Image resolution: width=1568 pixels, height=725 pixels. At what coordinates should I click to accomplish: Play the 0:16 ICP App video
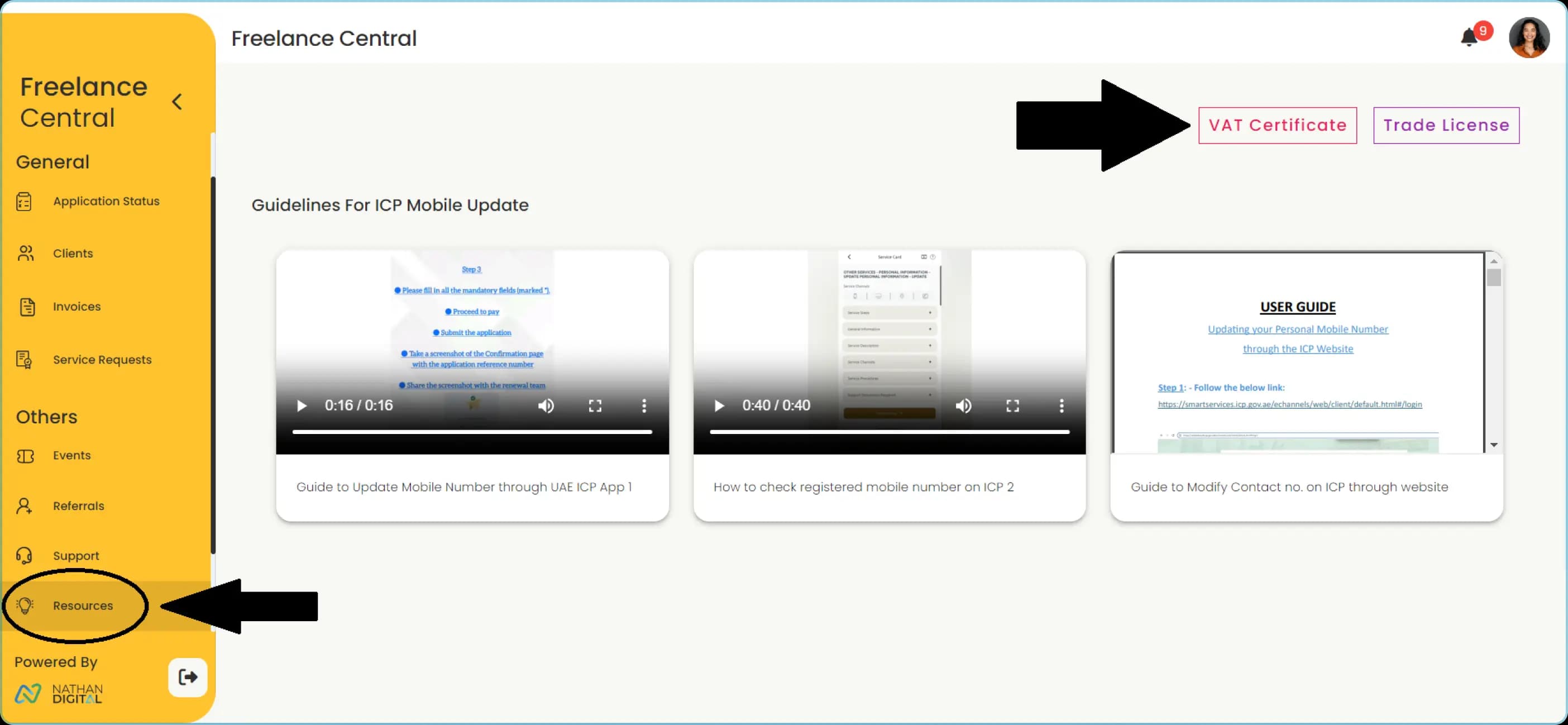click(302, 406)
